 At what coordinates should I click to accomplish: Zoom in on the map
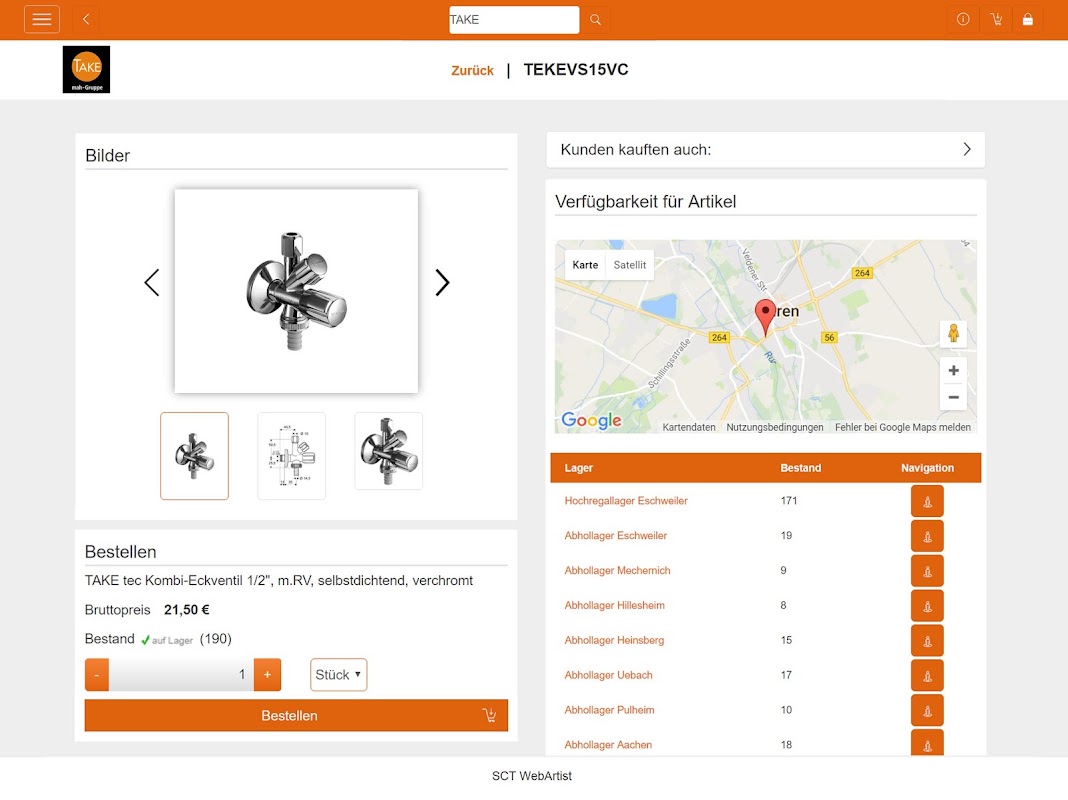(x=954, y=370)
